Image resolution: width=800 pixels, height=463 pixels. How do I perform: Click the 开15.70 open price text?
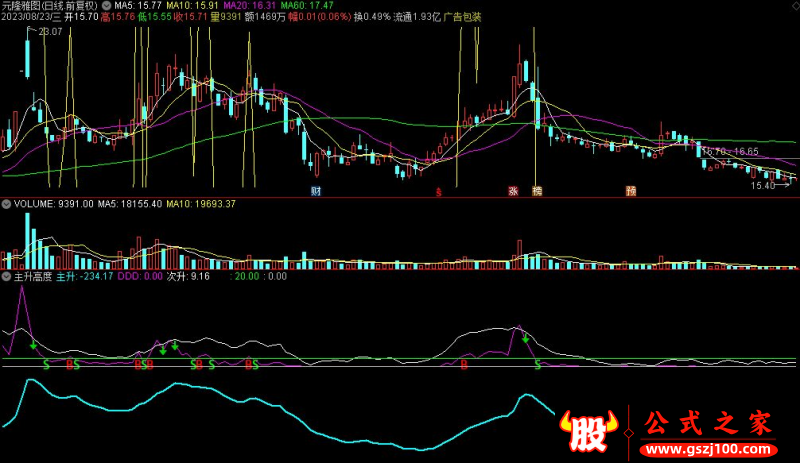(82, 17)
